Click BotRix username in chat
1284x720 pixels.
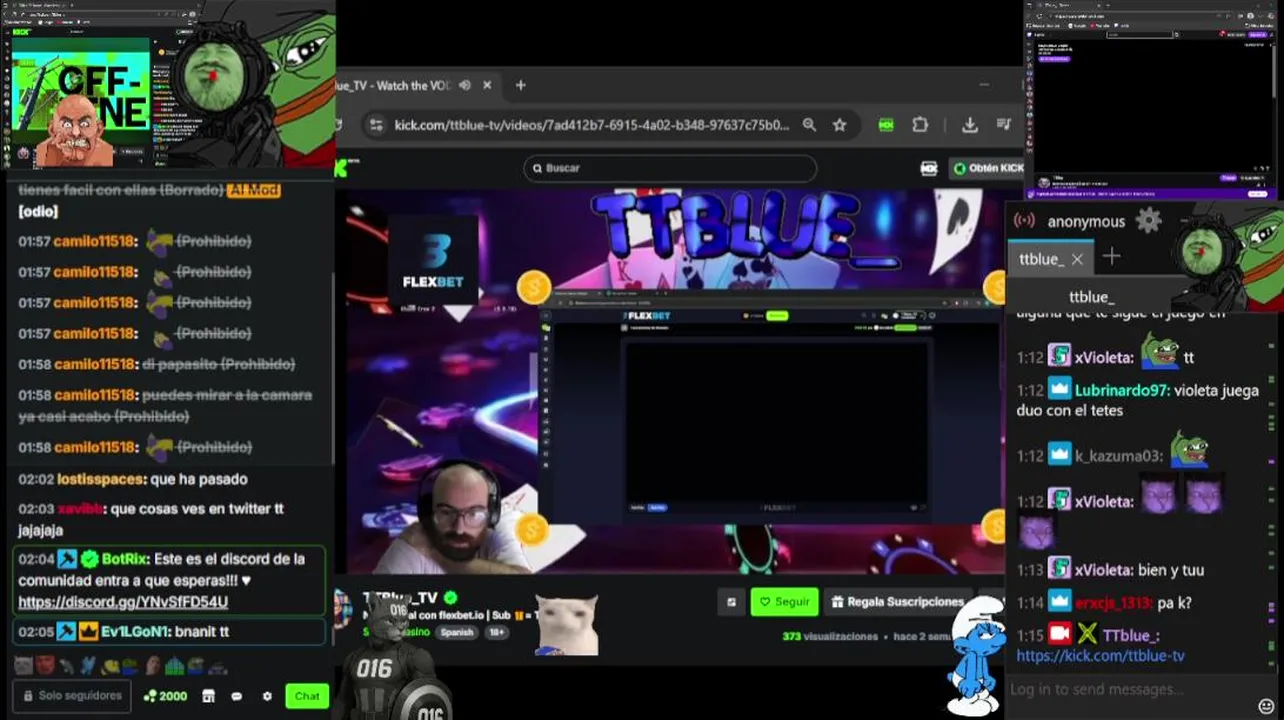126,559
